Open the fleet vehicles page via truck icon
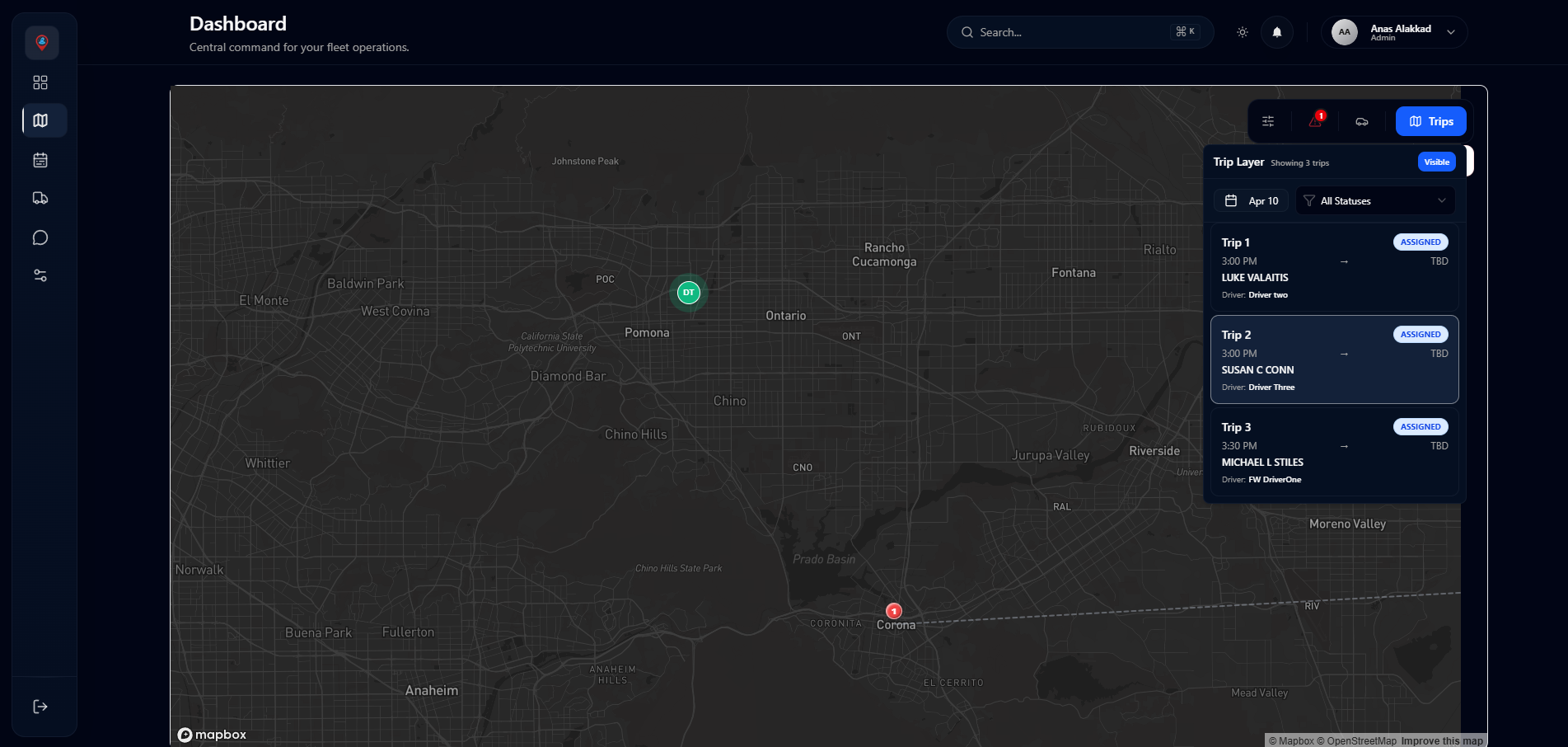The width and height of the screenshot is (1568, 747). [40, 198]
